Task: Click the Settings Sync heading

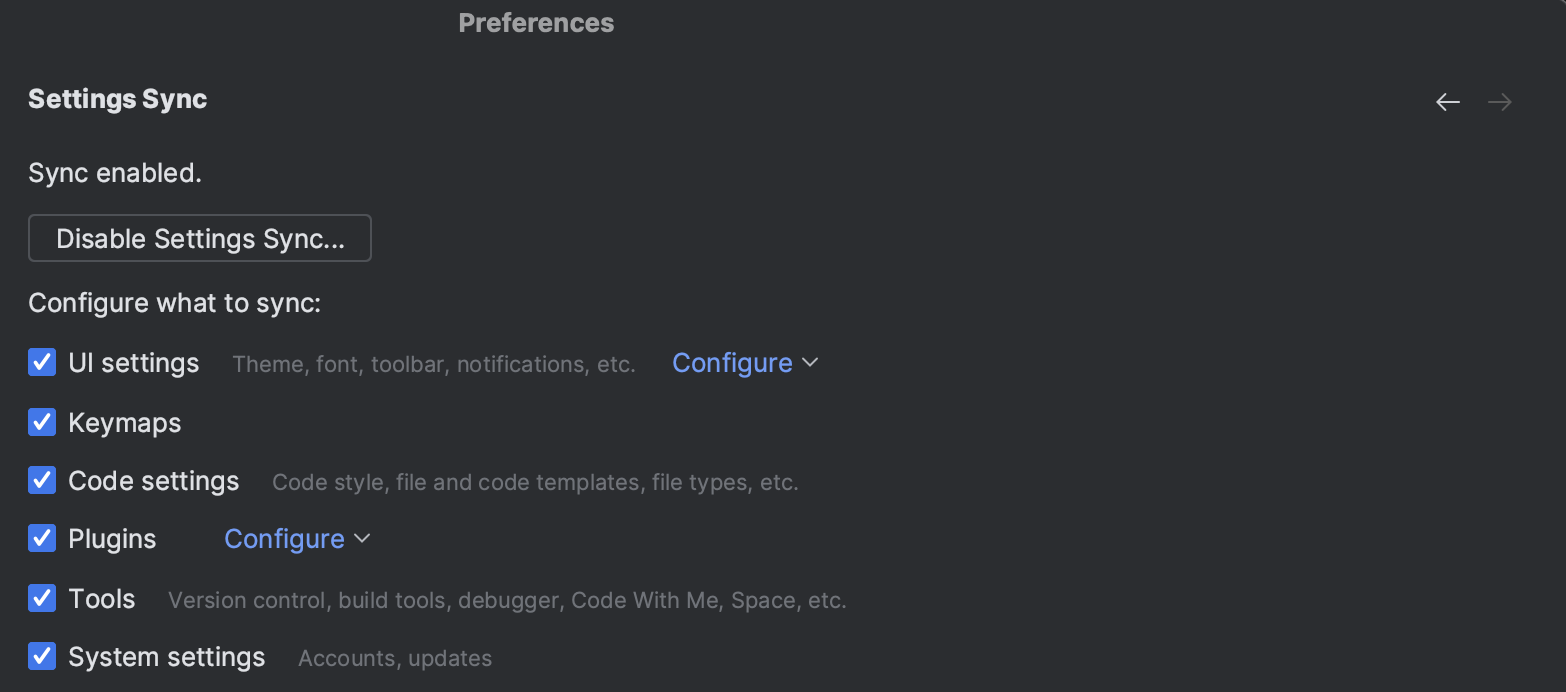Action: click(x=118, y=99)
